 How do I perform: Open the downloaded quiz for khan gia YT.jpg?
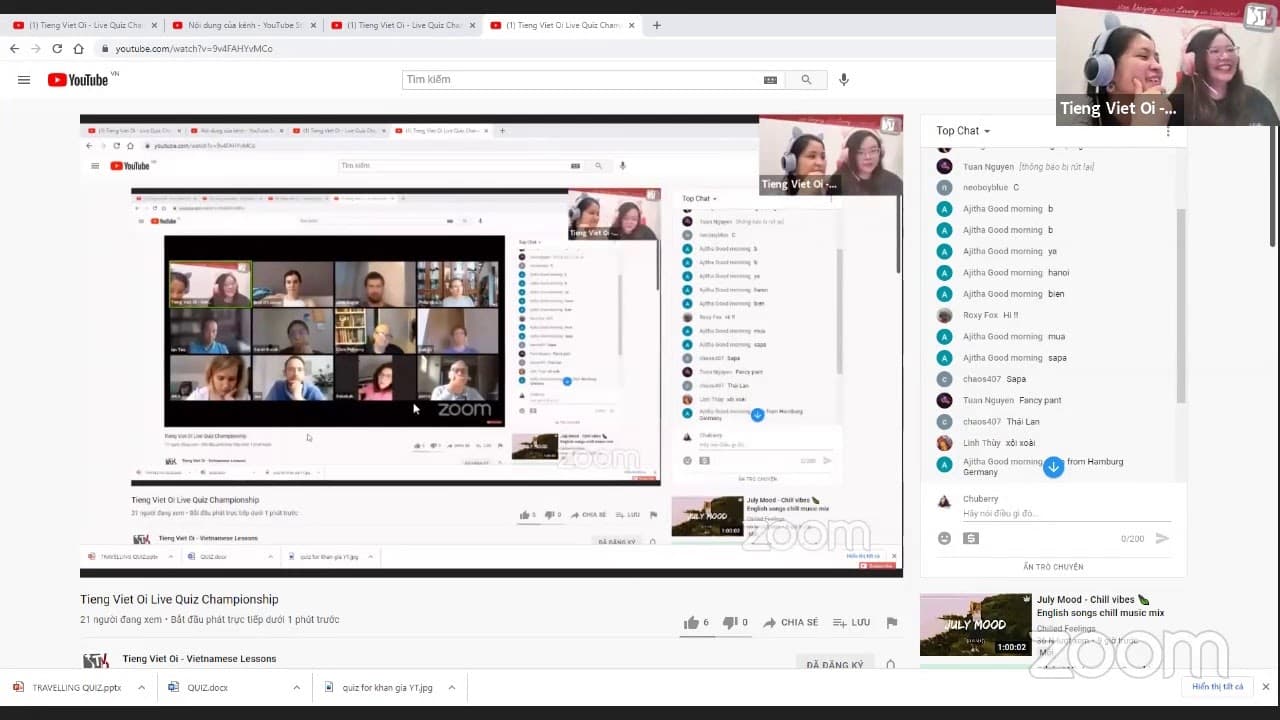pos(386,688)
